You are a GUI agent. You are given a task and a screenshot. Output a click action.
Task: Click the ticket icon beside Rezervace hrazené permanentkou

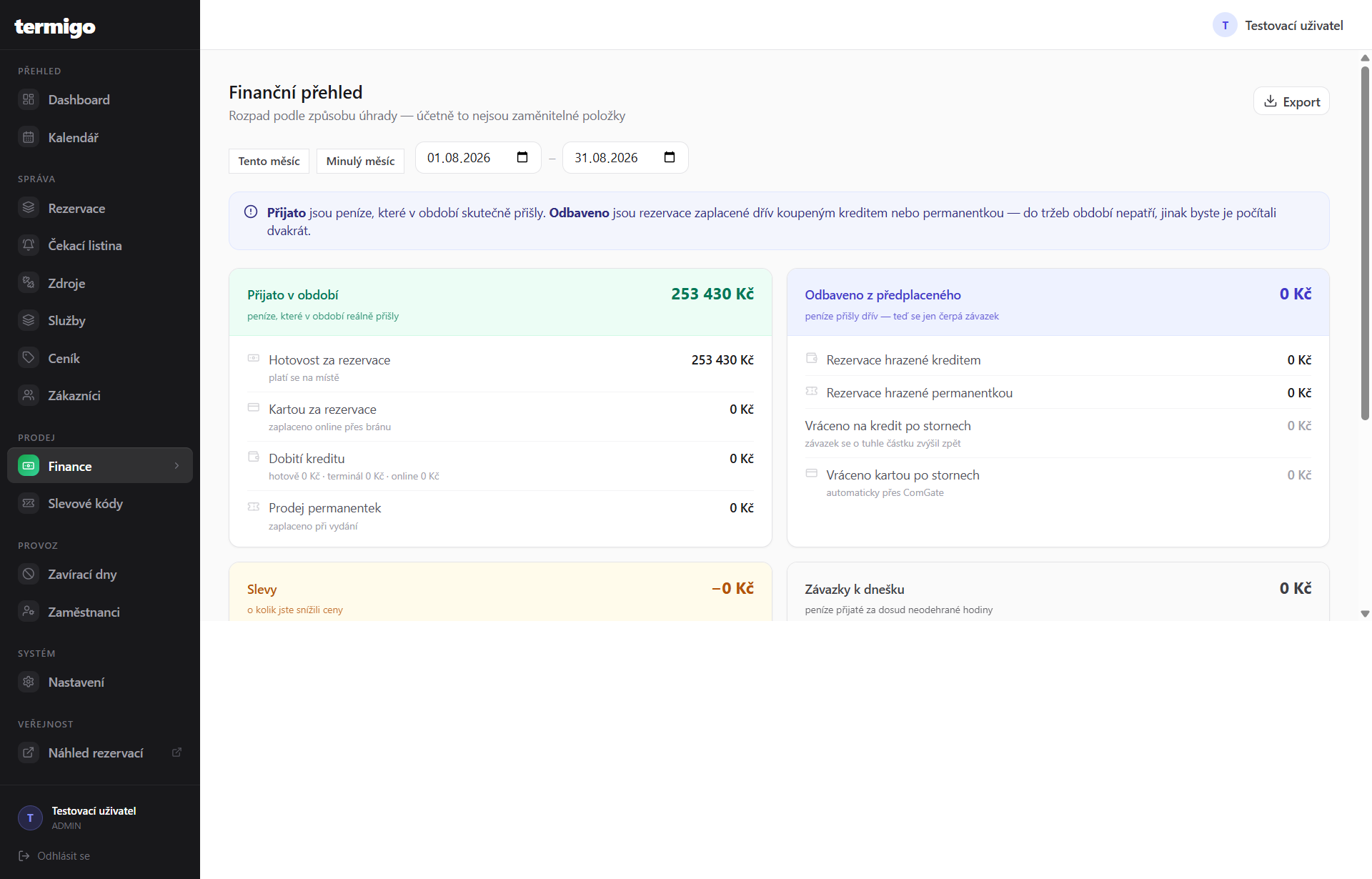812,391
